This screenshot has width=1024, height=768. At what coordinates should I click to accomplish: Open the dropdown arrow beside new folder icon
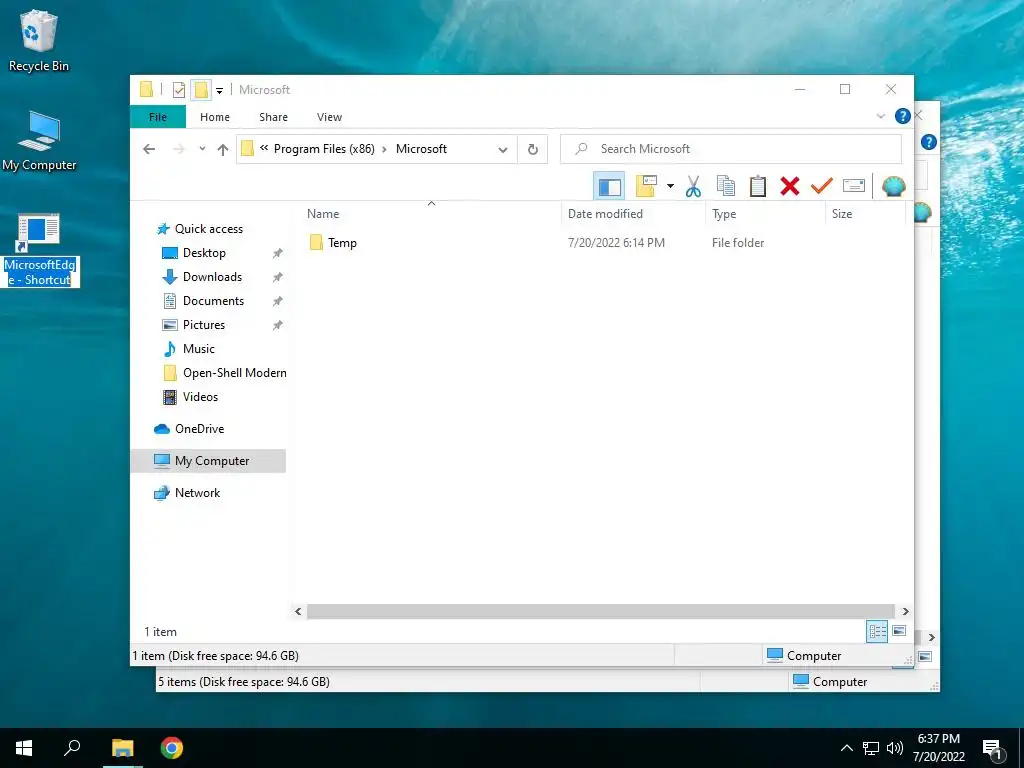point(670,186)
